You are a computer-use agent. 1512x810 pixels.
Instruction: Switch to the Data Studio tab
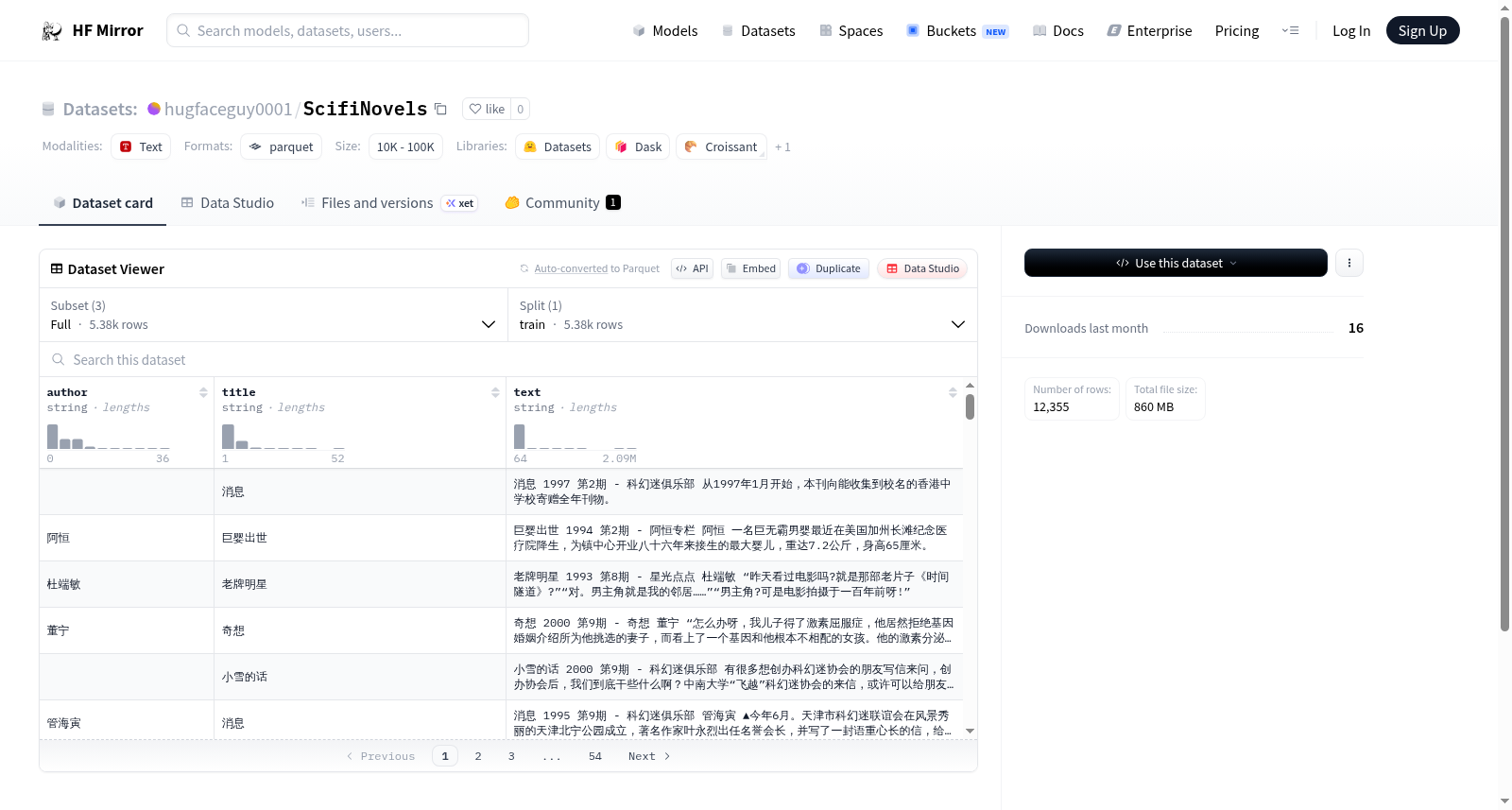(x=228, y=203)
